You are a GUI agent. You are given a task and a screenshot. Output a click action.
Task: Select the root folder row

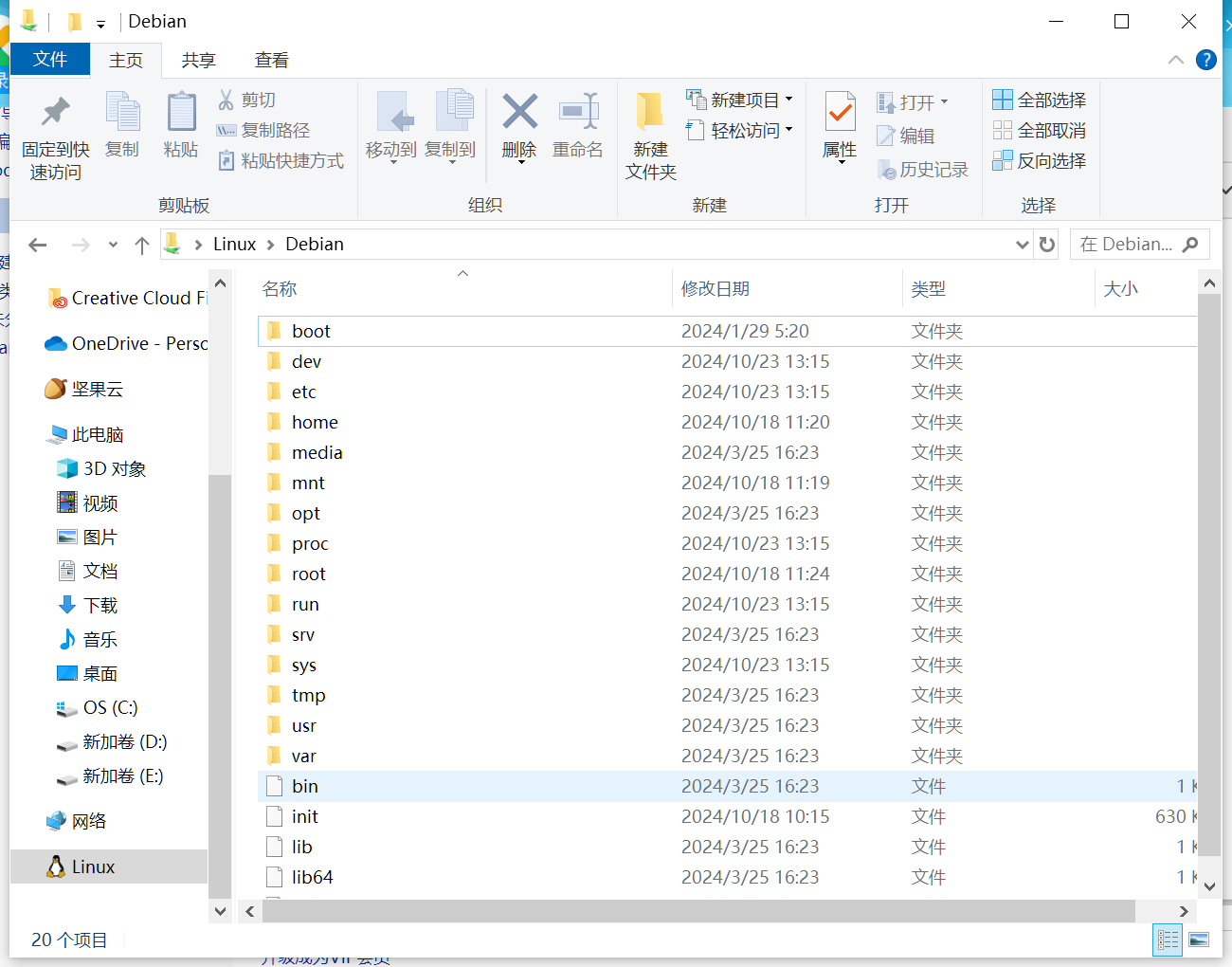pyautogui.click(x=727, y=574)
